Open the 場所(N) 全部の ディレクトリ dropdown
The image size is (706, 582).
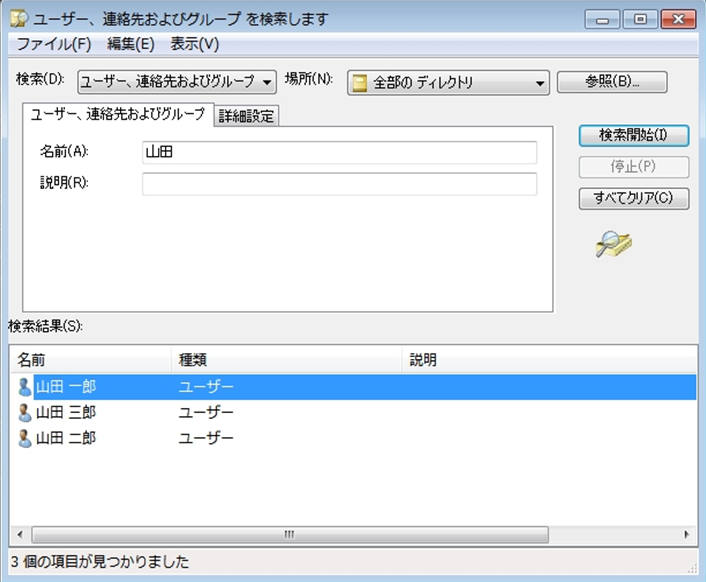(448, 83)
